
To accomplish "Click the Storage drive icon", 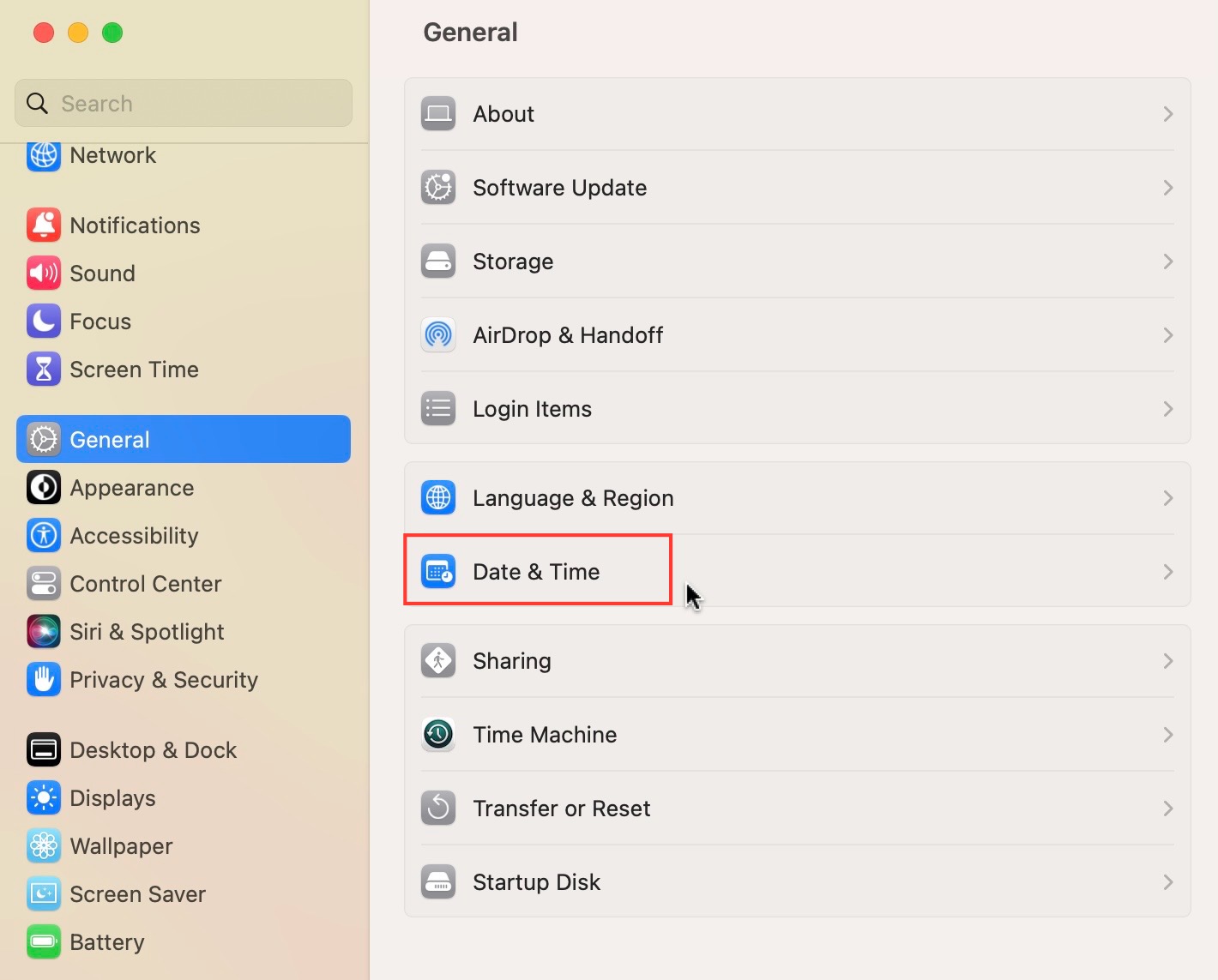I will coord(438,262).
